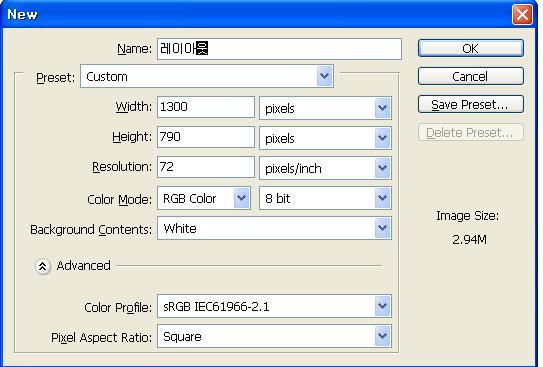Open the Width units dropdown
This screenshot has height=367, width=543.
[325, 108]
